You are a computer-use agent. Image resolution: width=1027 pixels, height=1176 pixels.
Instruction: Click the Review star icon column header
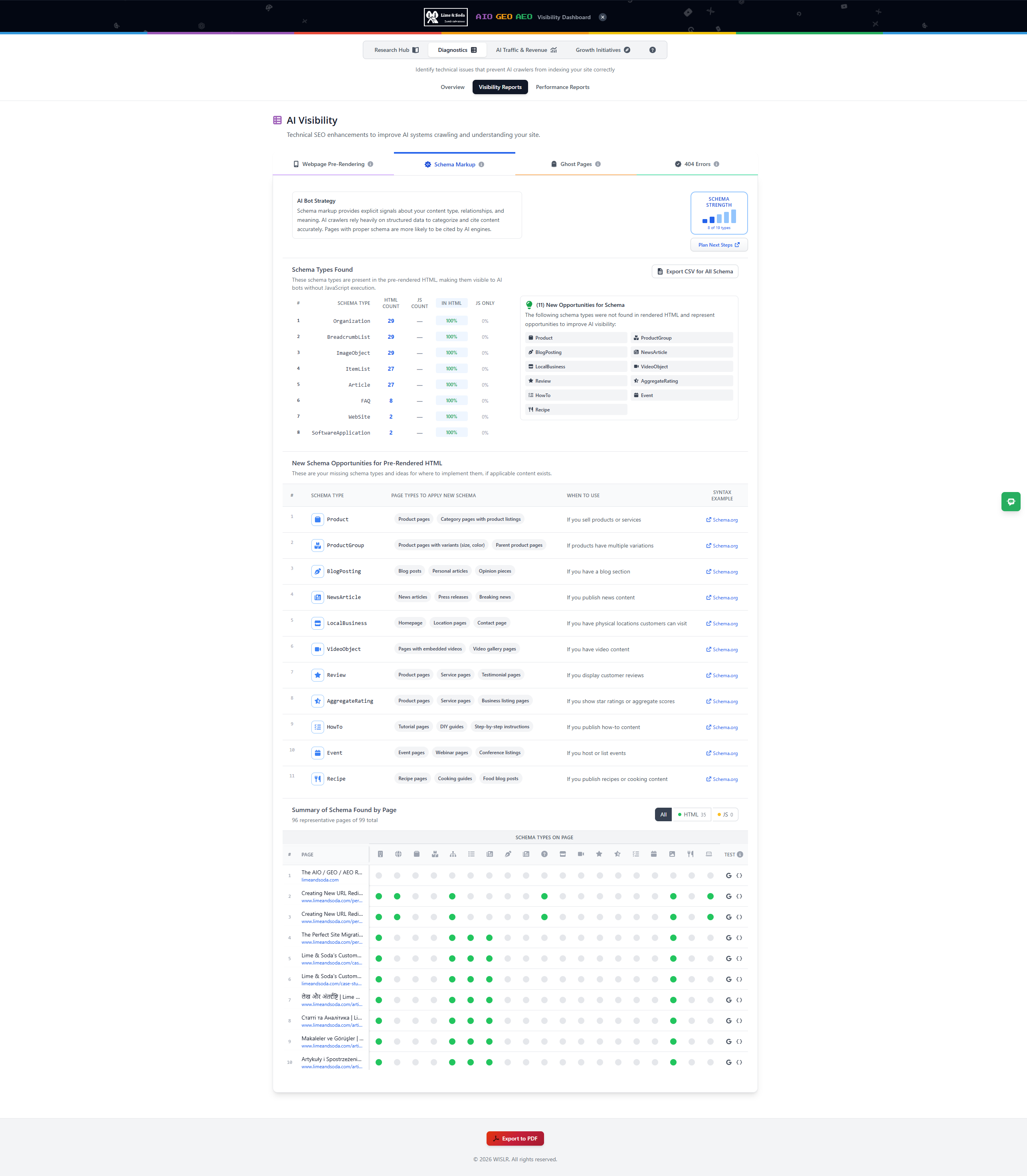(x=600, y=854)
